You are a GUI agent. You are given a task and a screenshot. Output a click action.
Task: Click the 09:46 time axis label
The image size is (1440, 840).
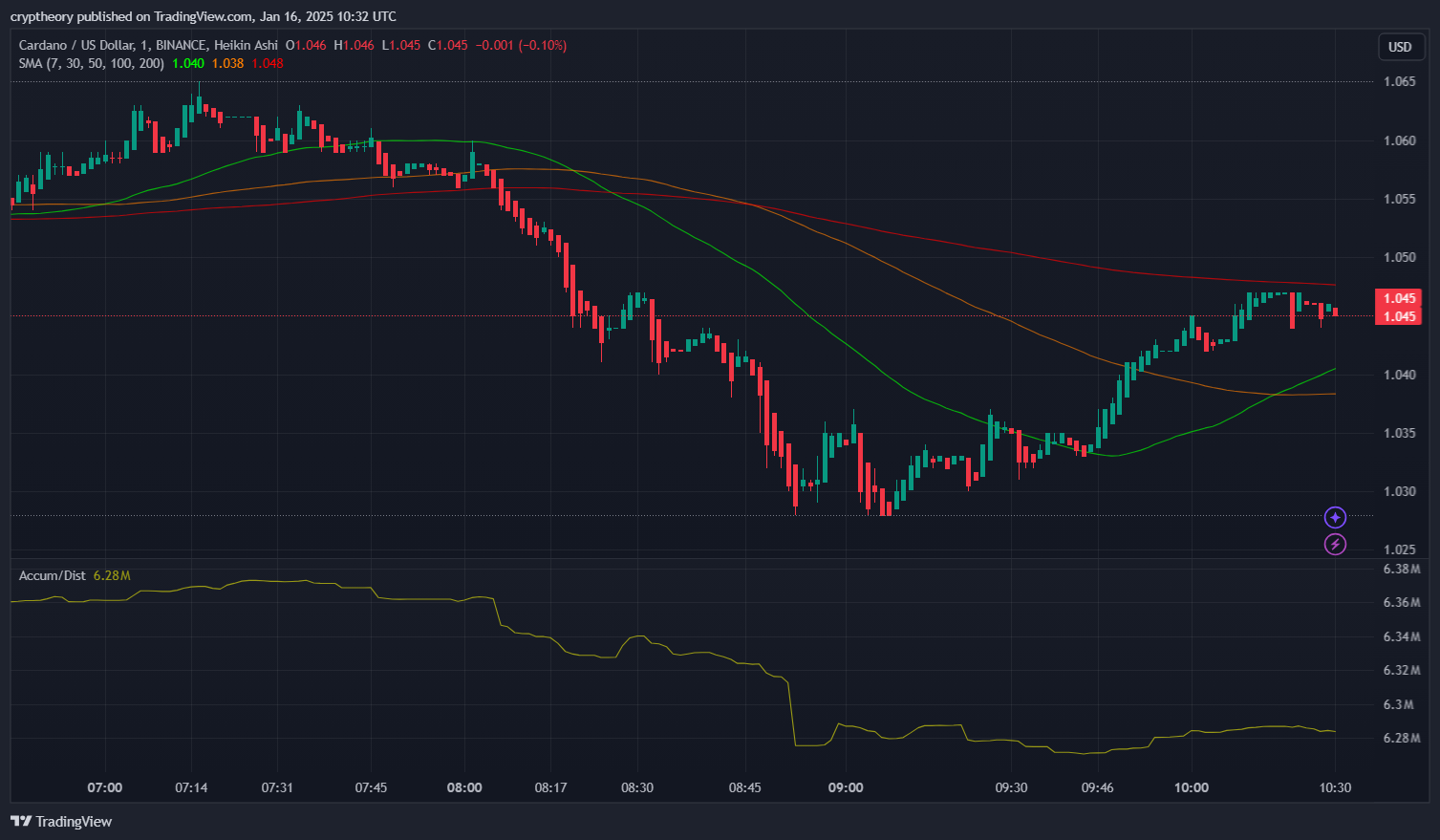(1097, 787)
